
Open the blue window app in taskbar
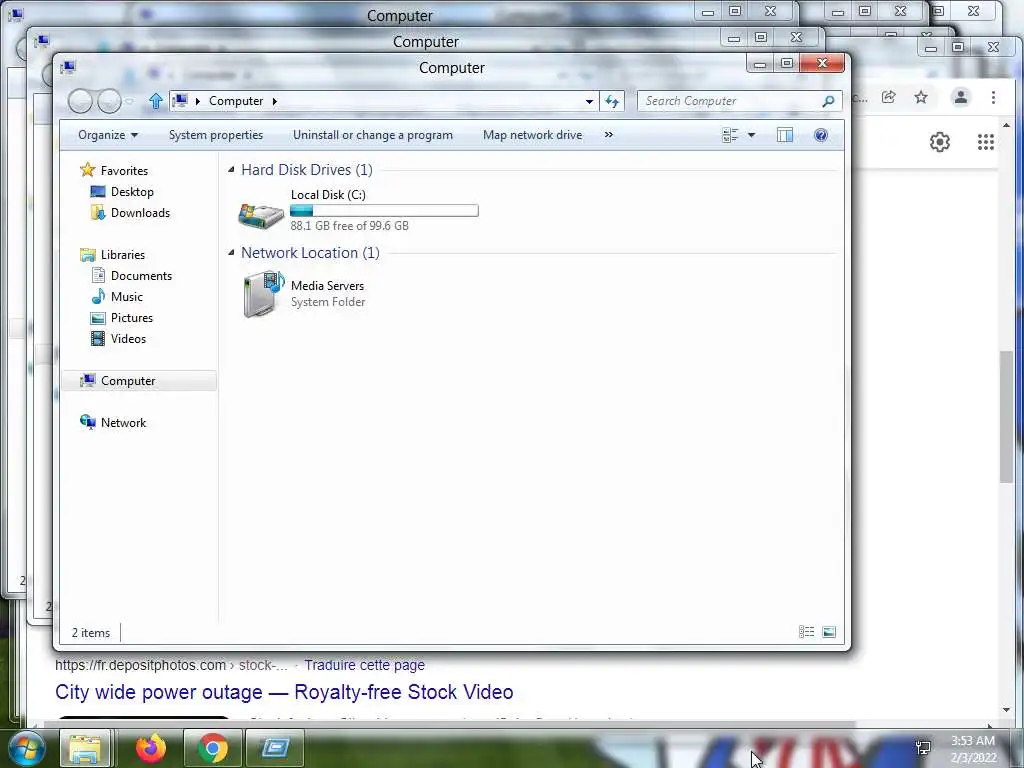275,748
